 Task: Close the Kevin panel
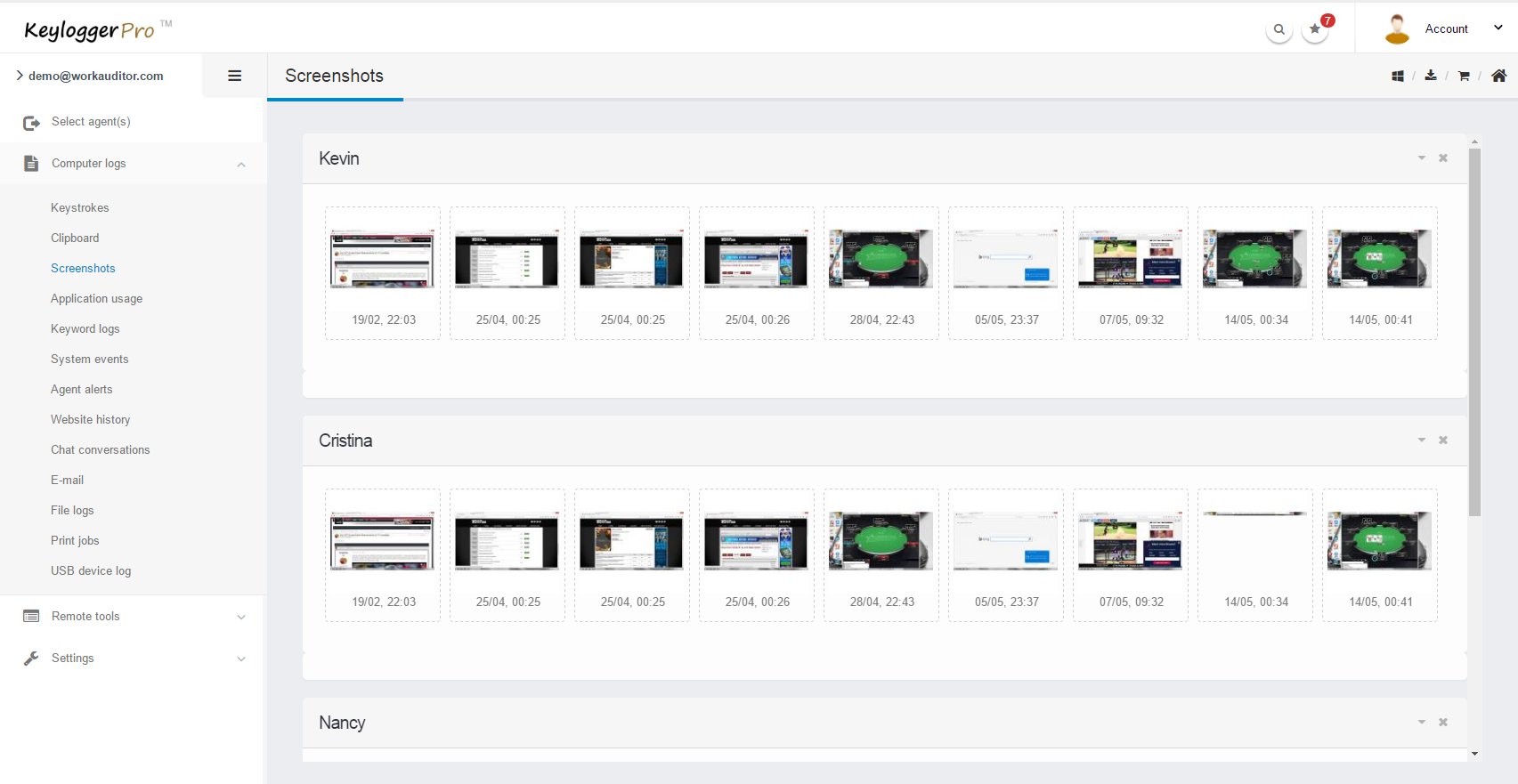pos(1443,158)
